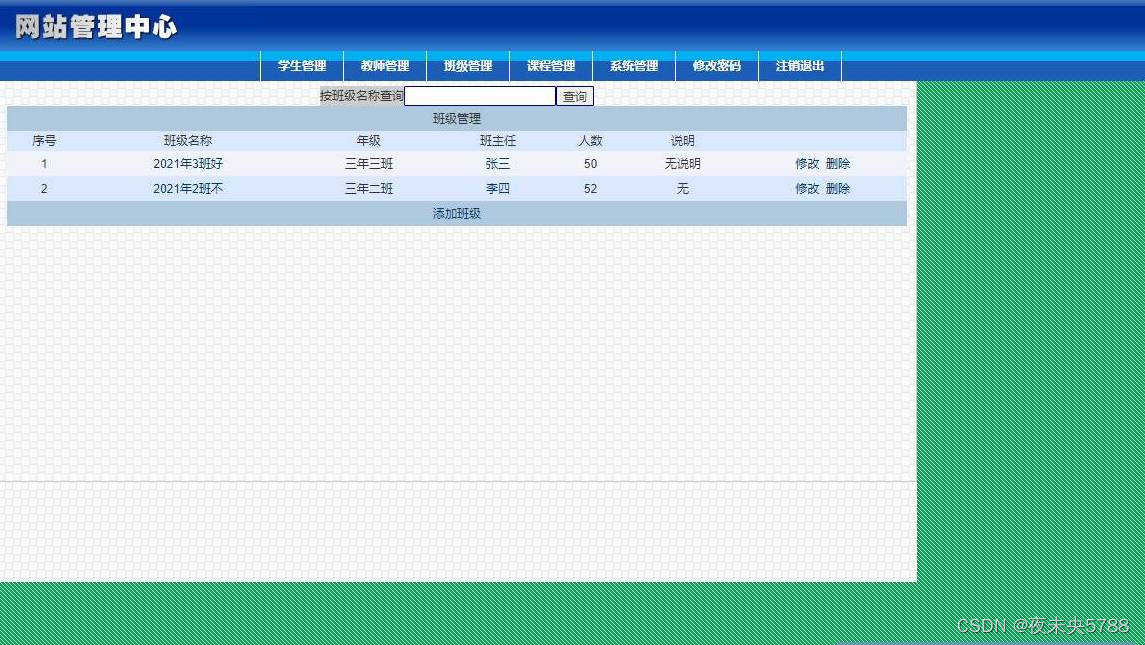
Task: Select the 年级 column header
Action: pos(369,140)
